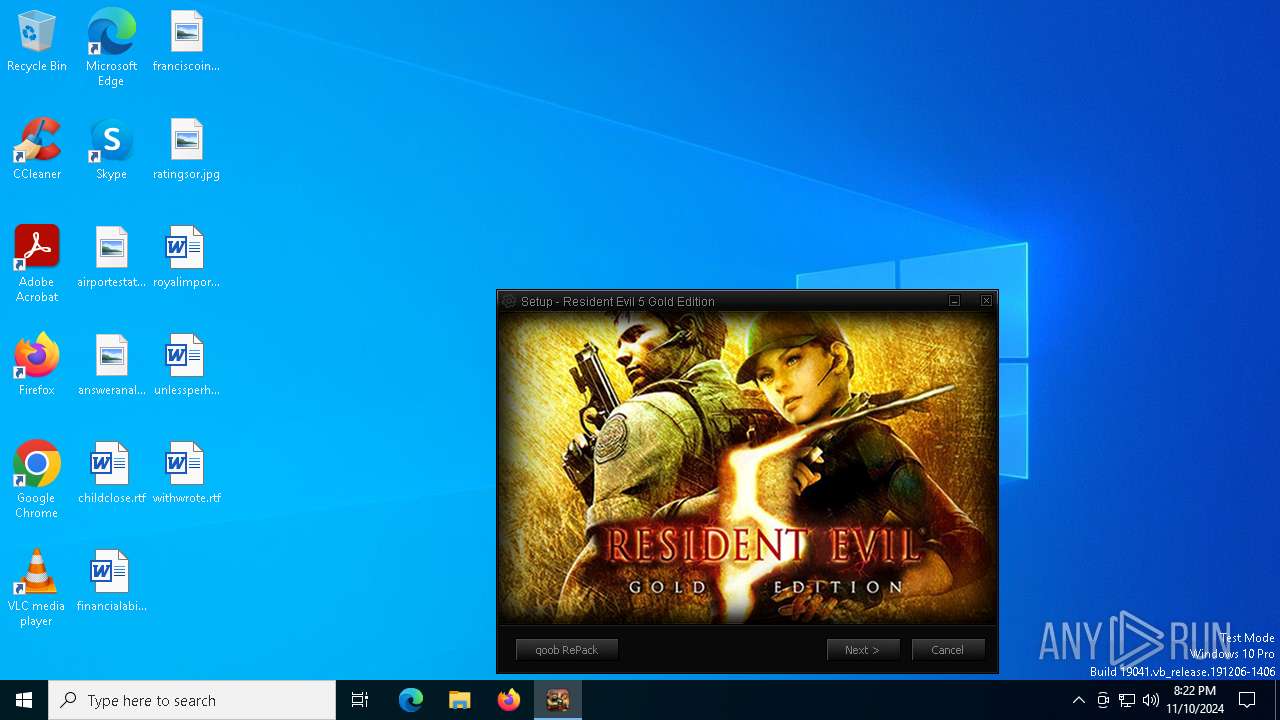
Task: Show hidden system tray icons
Action: tap(1078, 700)
